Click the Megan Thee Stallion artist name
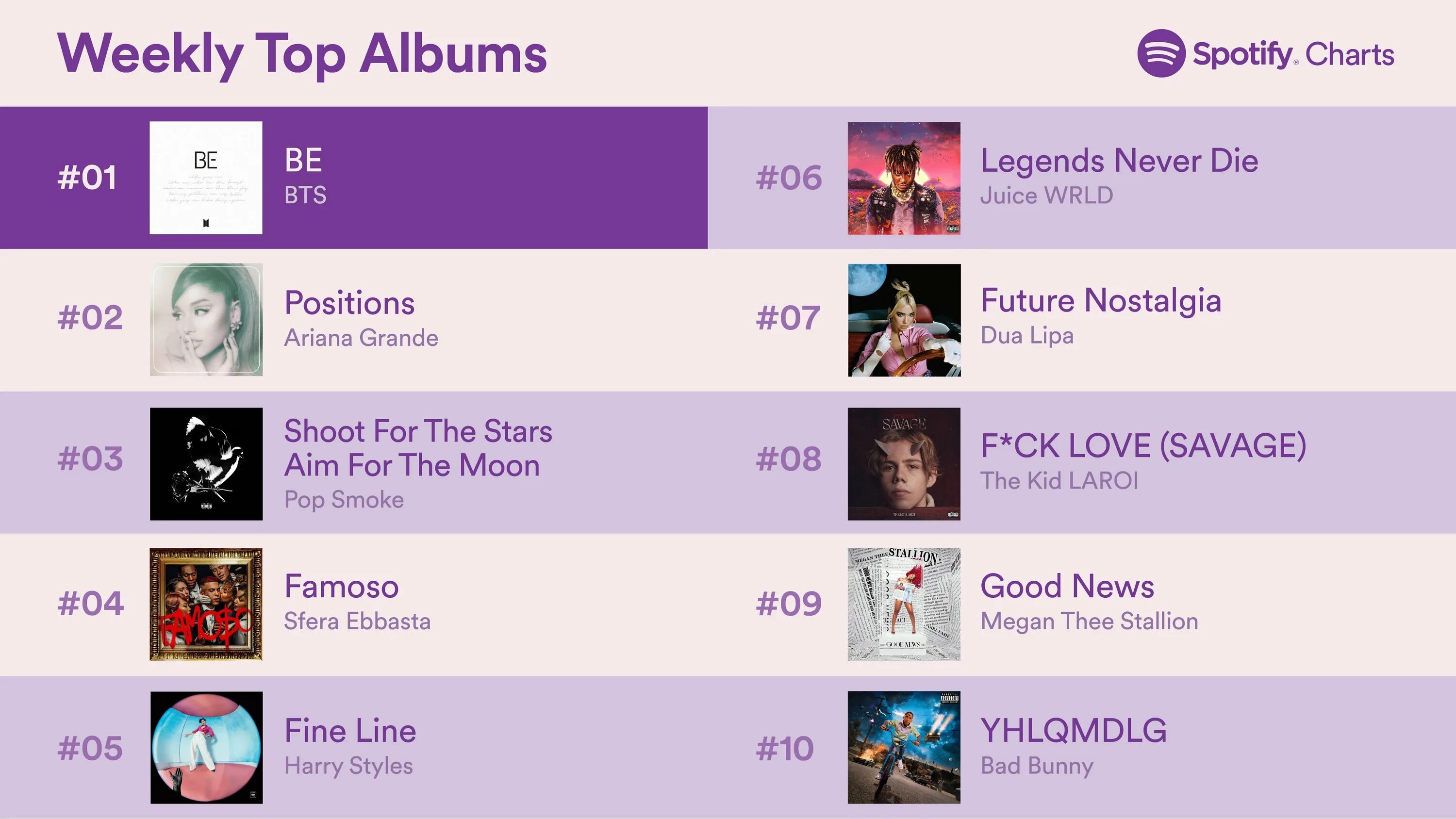1456x819 pixels. pyautogui.click(x=1089, y=621)
